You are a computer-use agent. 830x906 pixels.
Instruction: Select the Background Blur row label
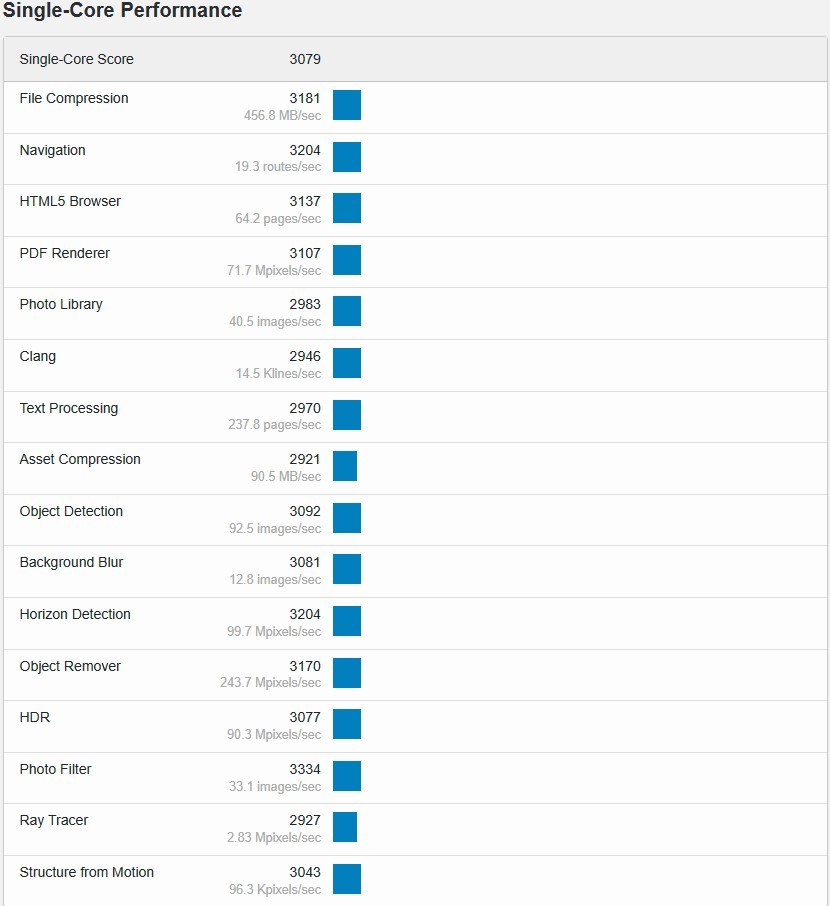click(x=71, y=563)
